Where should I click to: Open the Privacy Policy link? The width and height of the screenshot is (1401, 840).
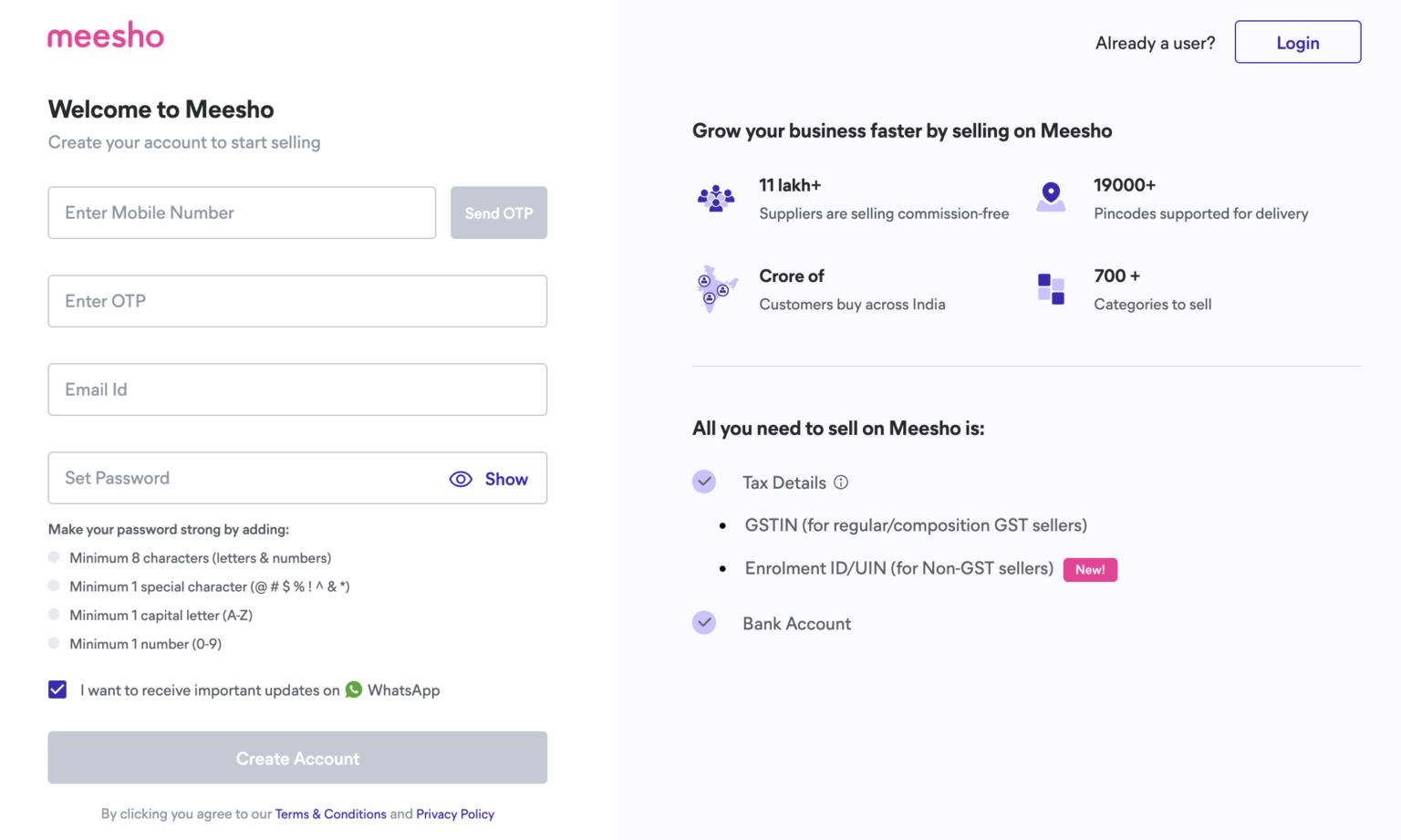point(454,814)
